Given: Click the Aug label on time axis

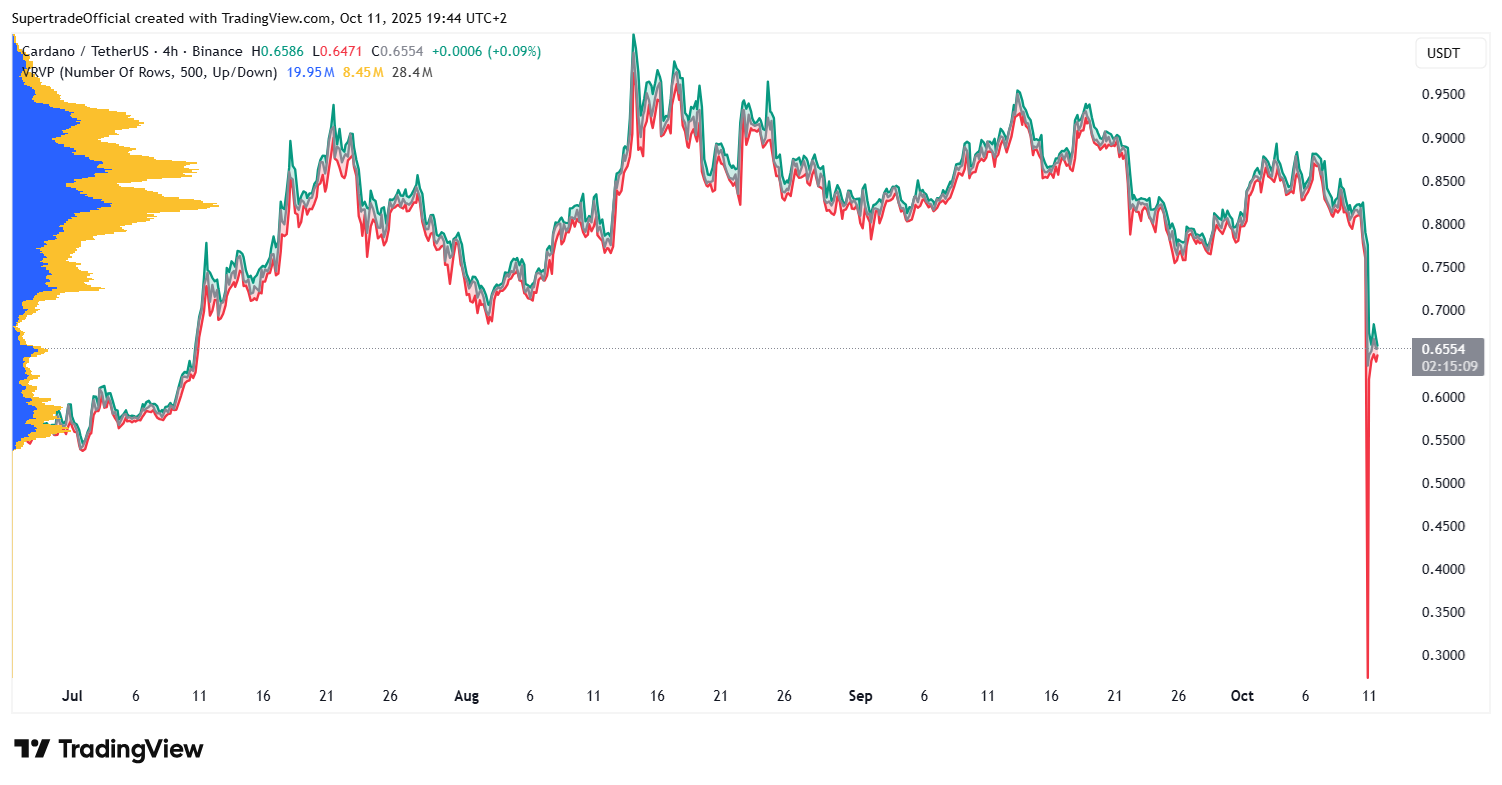Looking at the screenshot, I should coord(466,696).
